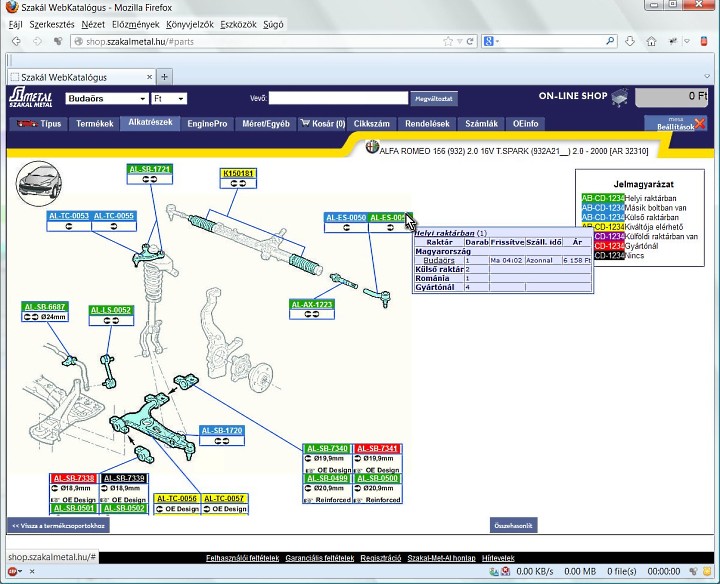Click part label AL-SB-1720
This screenshot has height=584, width=720.
(222, 431)
